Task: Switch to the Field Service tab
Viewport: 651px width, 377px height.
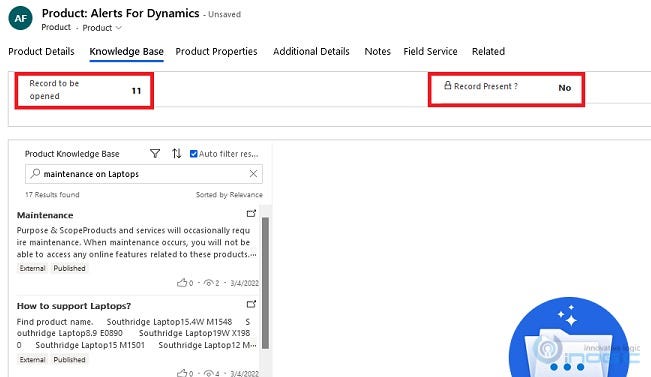Action: point(430,51)
